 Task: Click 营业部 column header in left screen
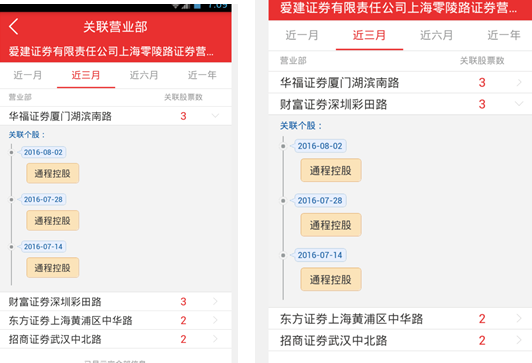[20, 97]
